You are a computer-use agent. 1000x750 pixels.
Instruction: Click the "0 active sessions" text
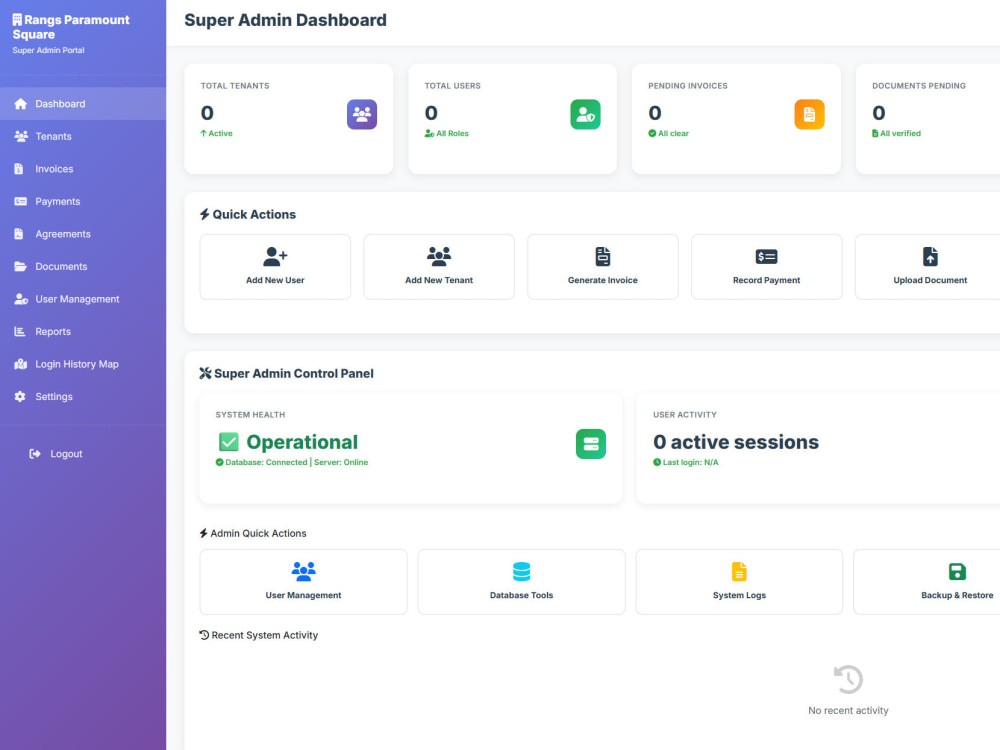(735, 442)
